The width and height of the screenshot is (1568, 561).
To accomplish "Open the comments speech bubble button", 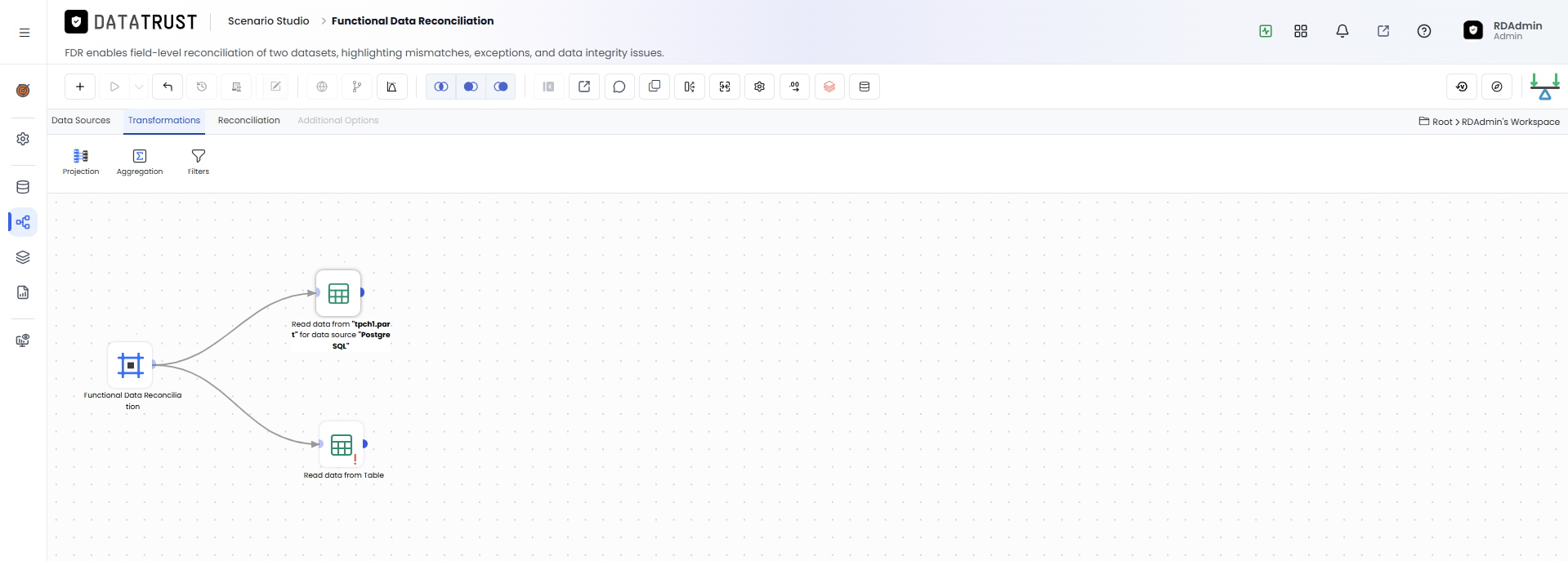I will [x=619, y=87].
